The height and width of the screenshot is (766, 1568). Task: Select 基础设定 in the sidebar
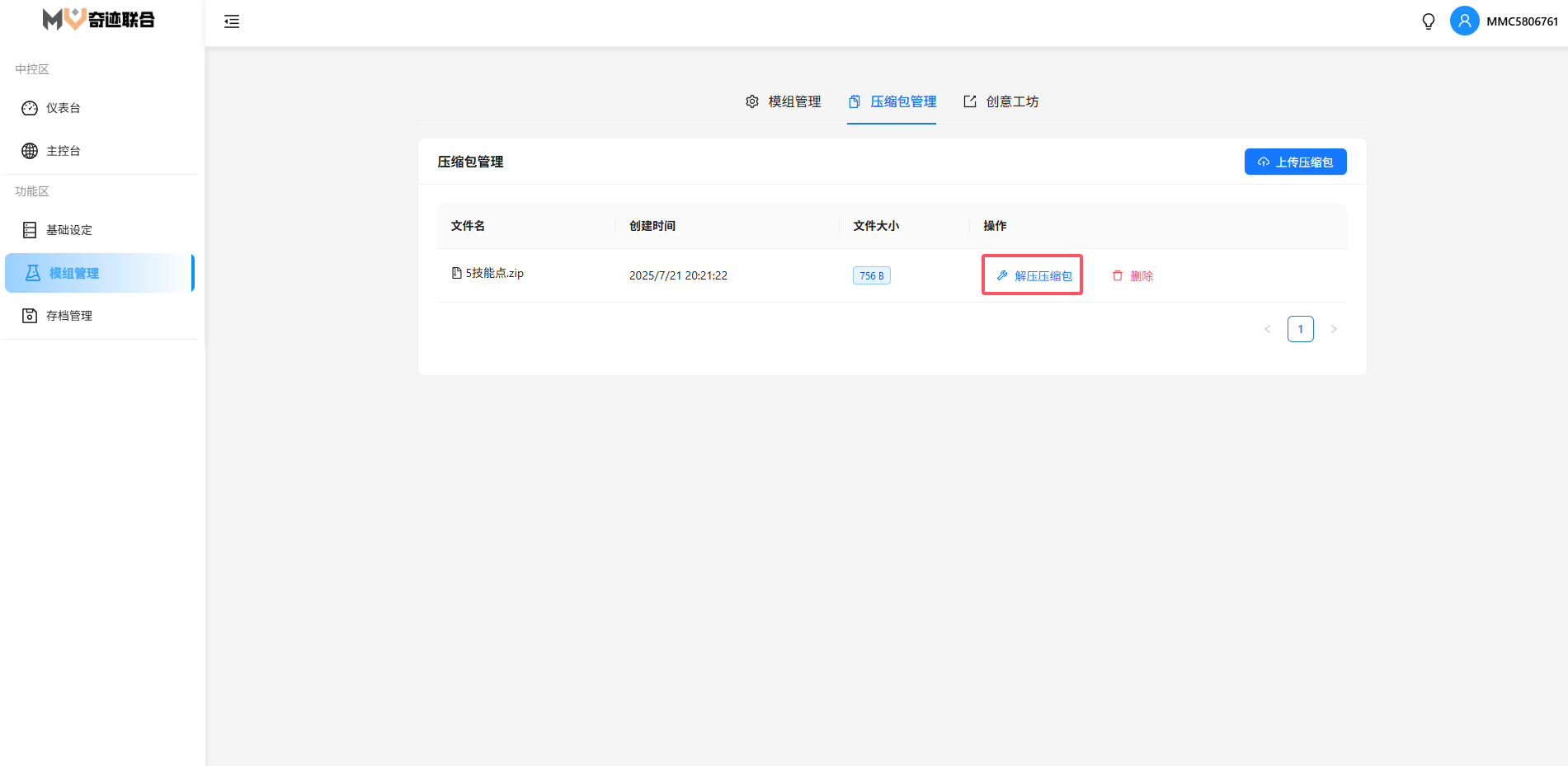click(x=68, y=230)
